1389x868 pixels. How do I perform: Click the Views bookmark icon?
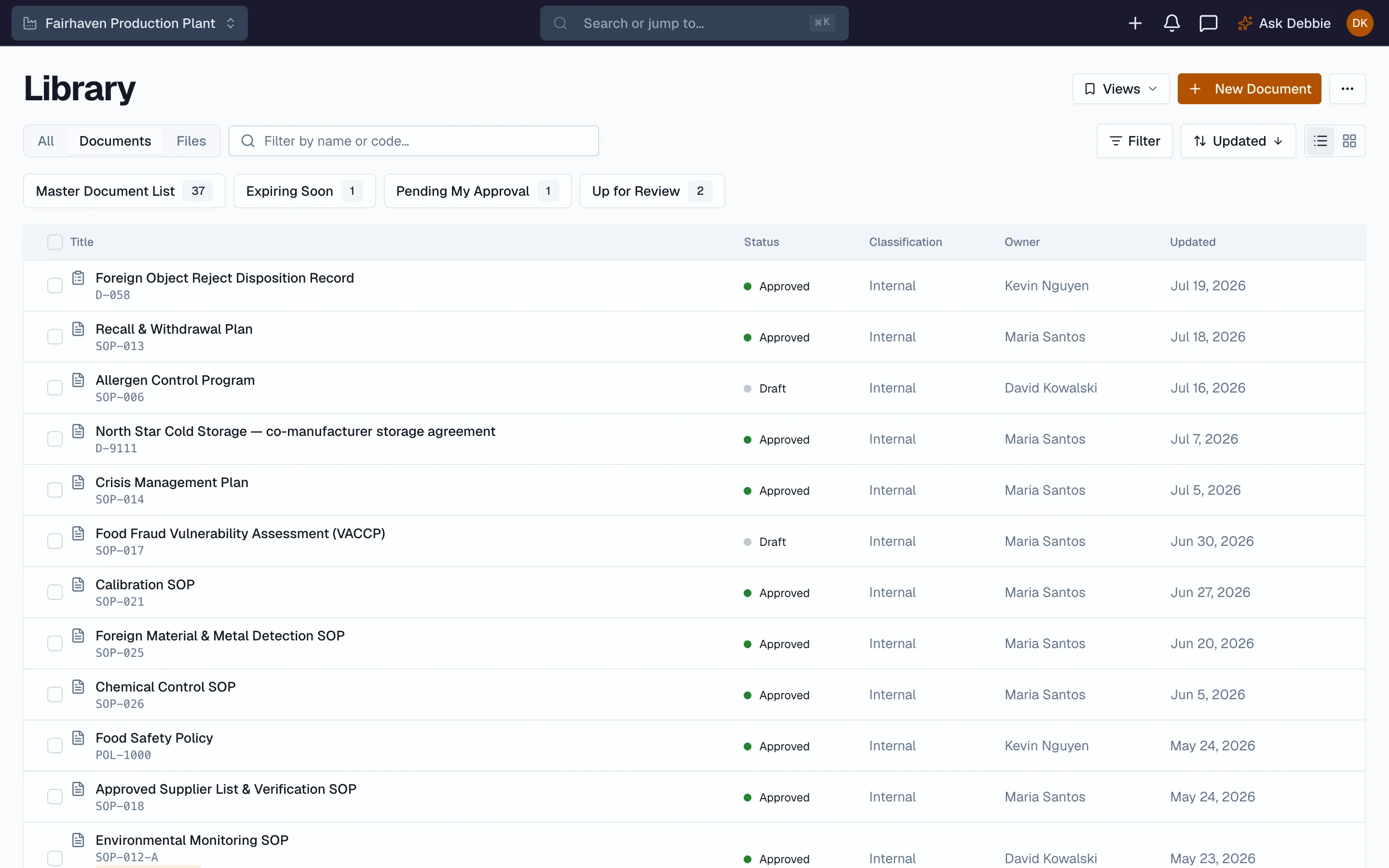point(1089,89)
